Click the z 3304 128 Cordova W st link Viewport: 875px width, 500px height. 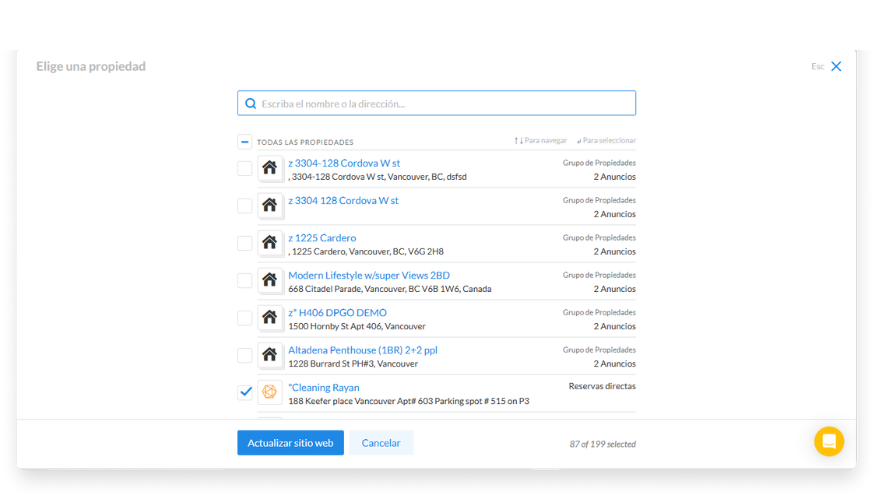click(343, 201)
